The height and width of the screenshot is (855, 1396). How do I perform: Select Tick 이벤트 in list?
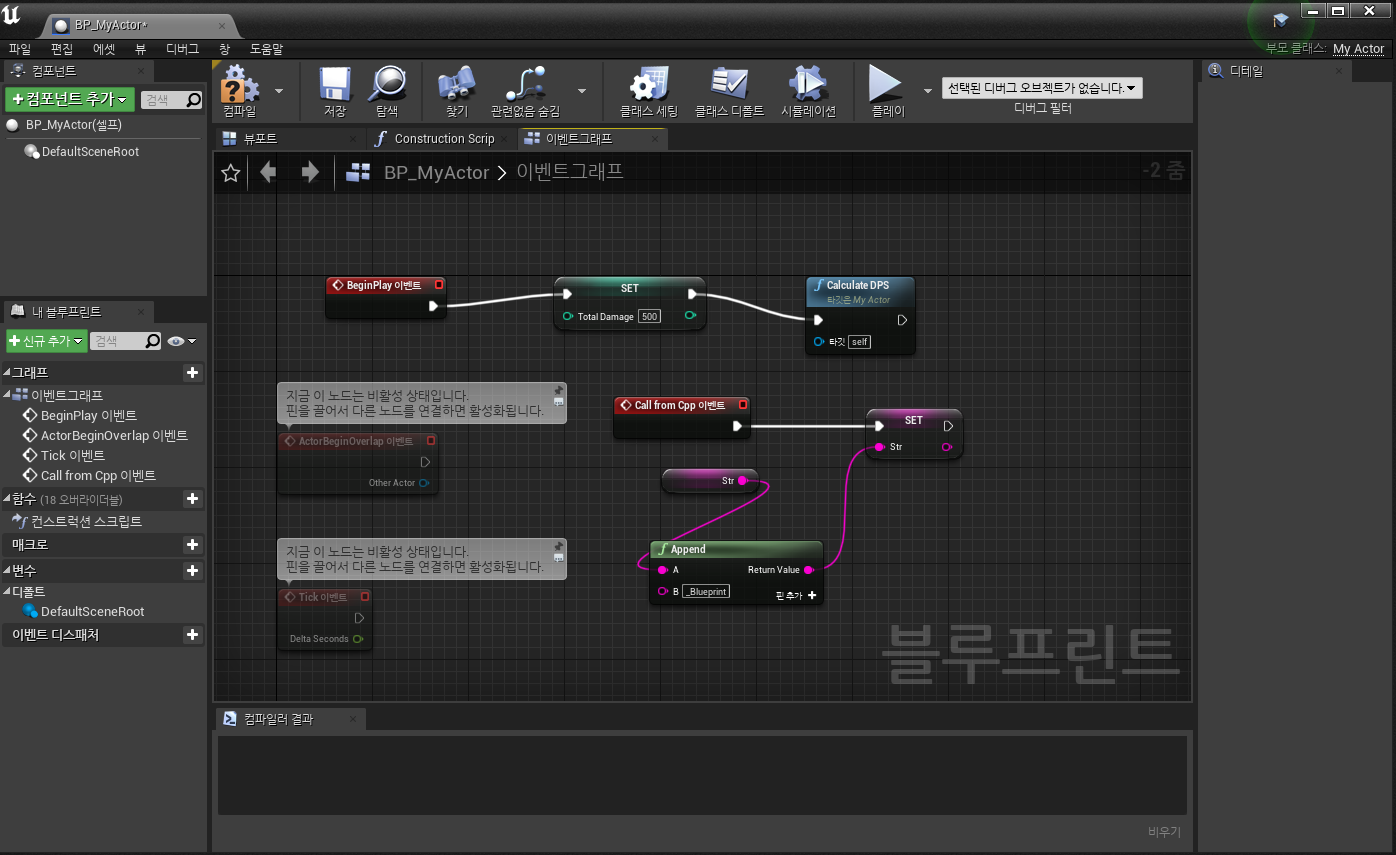[x=64, y=455]
